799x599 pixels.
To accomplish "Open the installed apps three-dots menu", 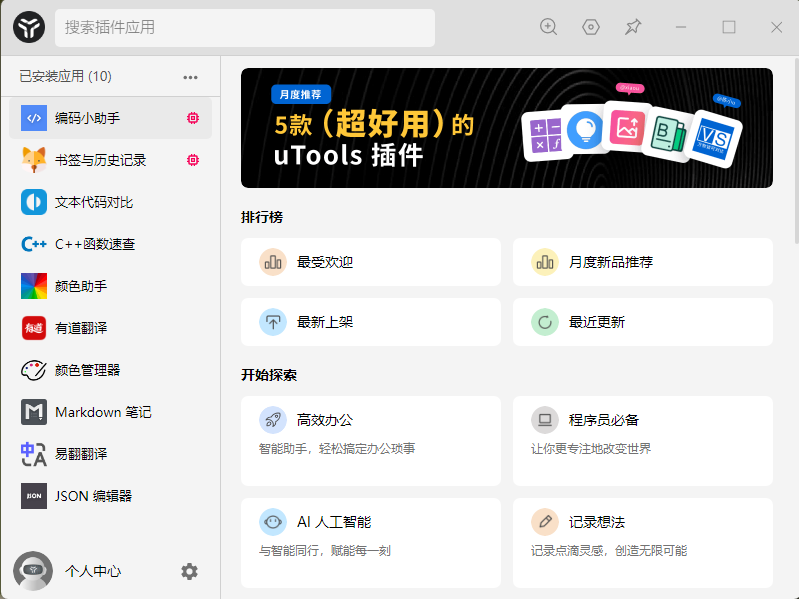I will coord(190,77).
